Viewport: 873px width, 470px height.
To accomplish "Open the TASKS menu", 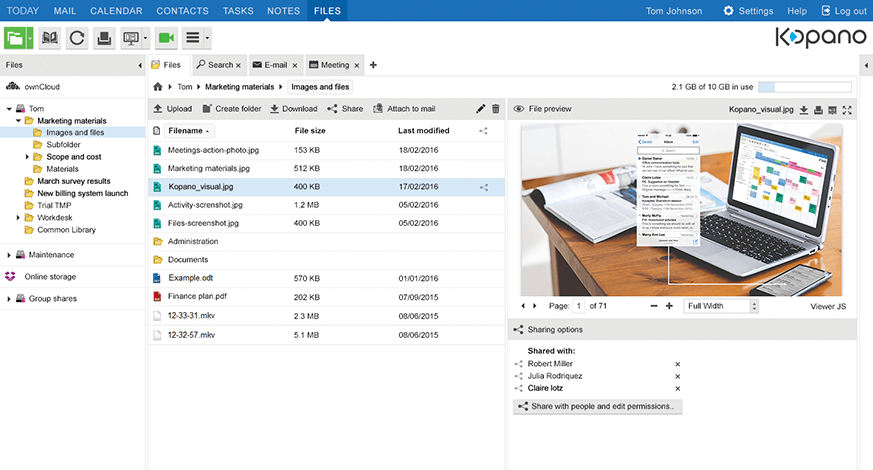I will point(238,11).
